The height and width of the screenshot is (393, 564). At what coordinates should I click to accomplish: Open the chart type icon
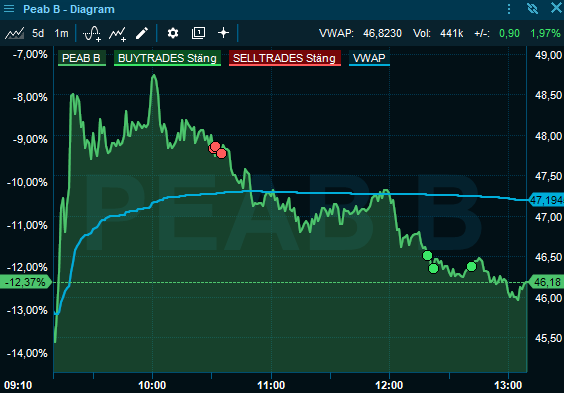pos(14,33)
